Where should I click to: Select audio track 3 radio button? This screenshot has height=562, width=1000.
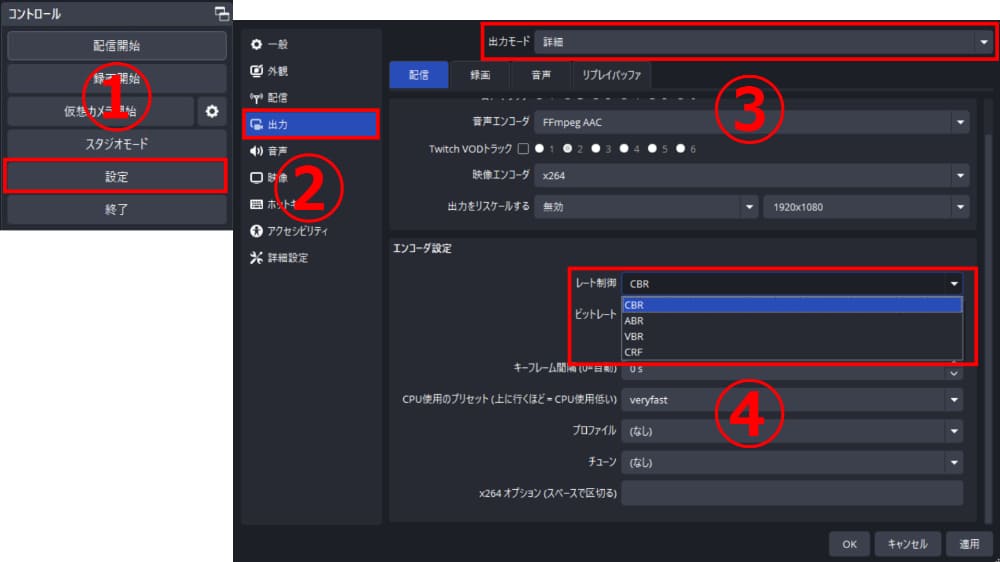(x=596, y=149)
